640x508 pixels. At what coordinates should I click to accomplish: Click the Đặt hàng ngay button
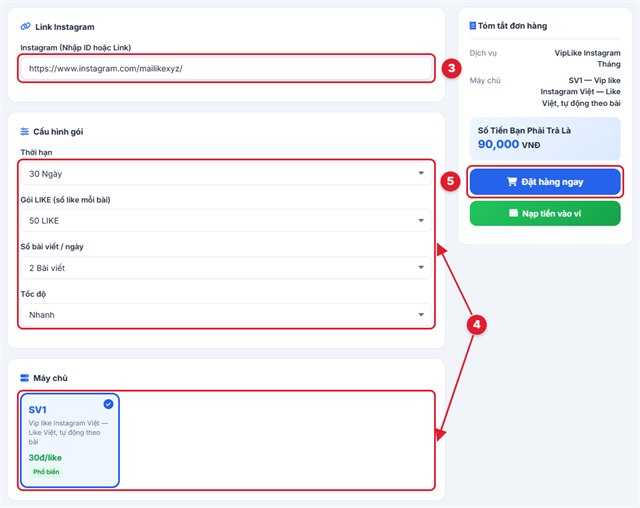[545, 182]
